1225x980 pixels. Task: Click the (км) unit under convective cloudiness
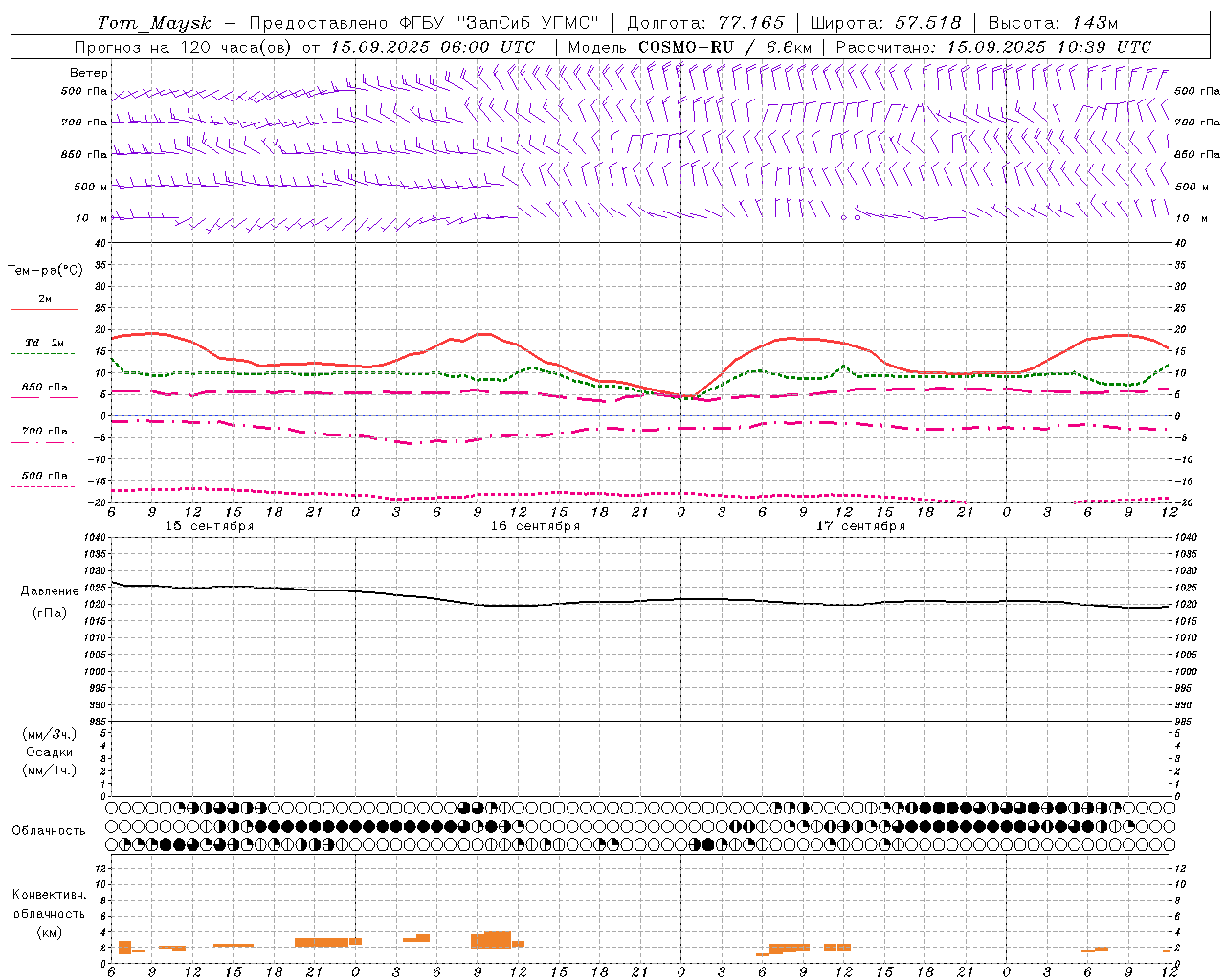(x=50, y=932)
